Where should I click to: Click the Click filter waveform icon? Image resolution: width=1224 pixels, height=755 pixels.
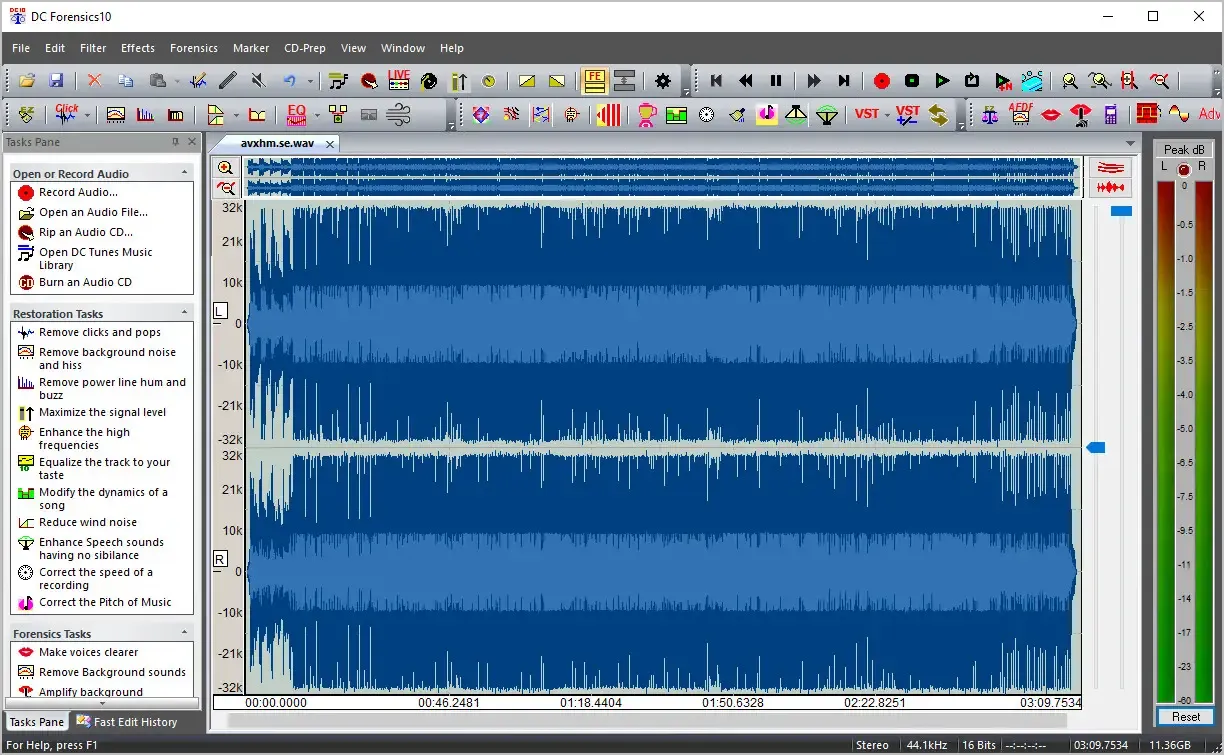[66, 115]
